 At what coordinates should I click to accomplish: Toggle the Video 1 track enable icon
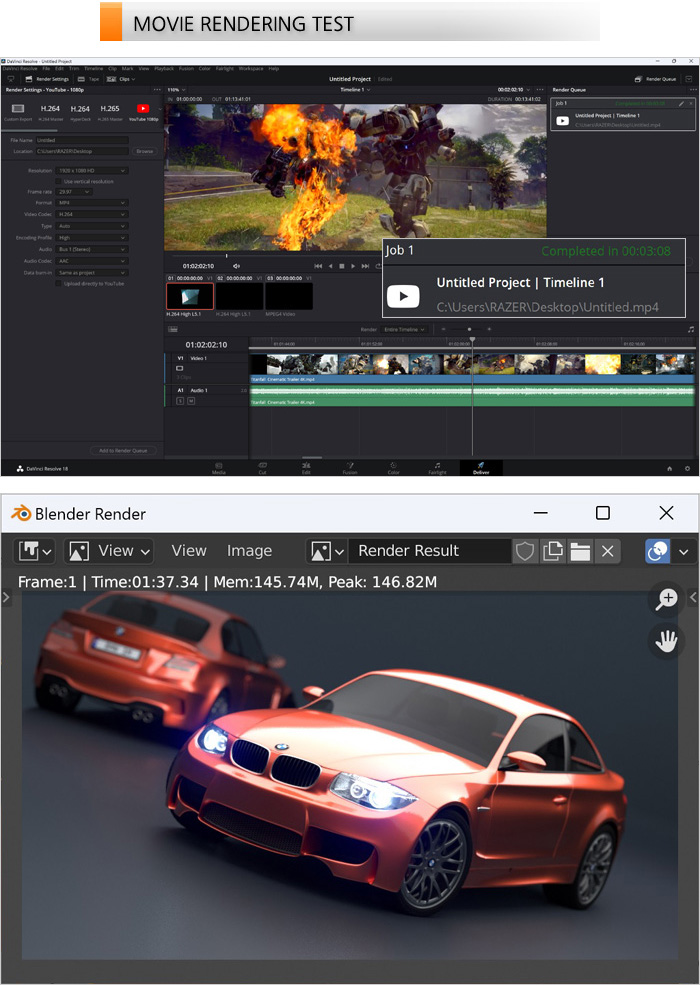pyautogui.click(x=180, y=368)
